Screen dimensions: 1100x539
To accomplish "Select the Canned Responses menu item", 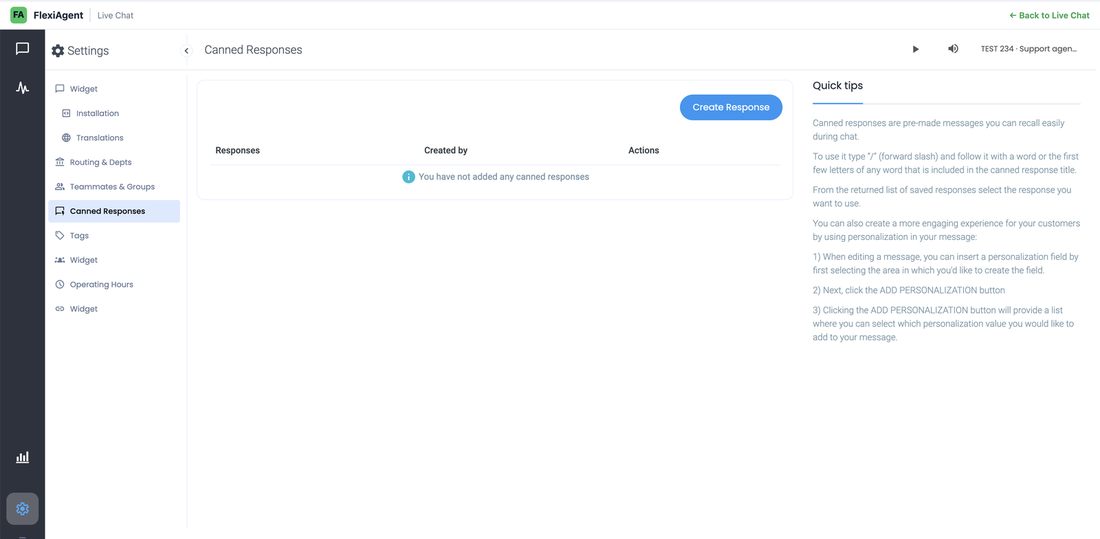I will tap(114, 211).
